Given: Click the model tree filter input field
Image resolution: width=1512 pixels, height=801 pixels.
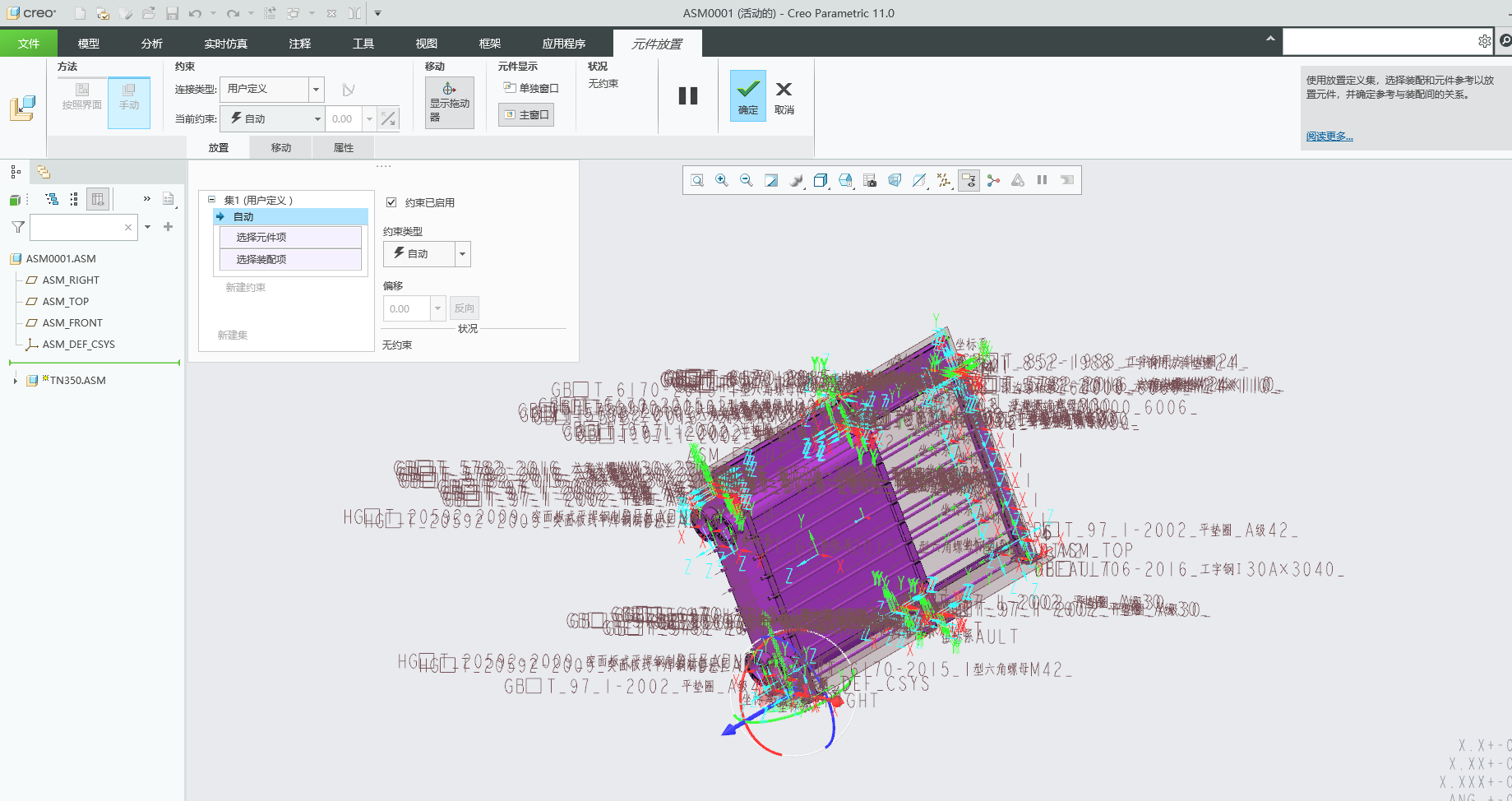Looking at the screenshot, I should [x=76, y=227].
